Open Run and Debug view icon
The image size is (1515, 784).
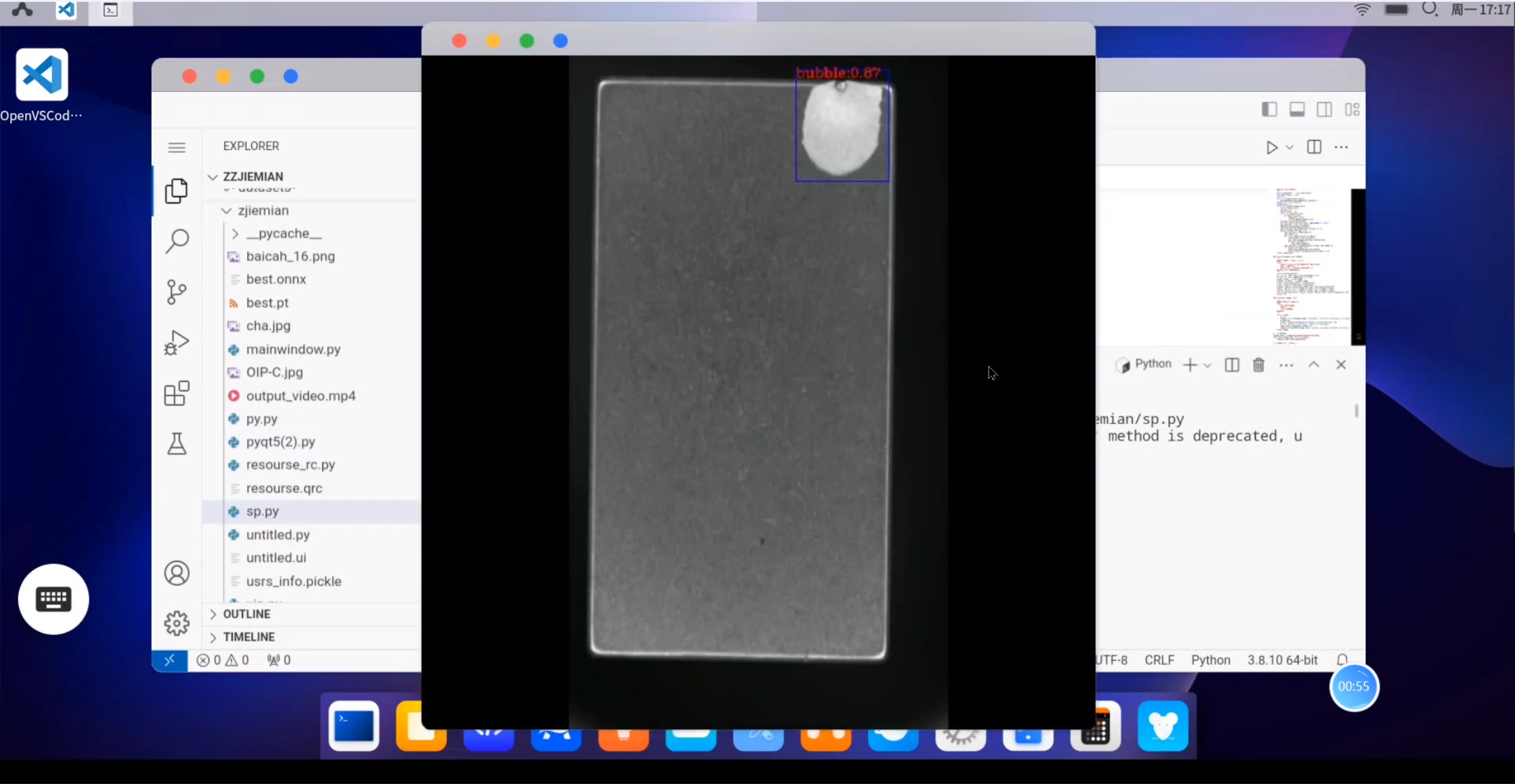(177, 343)
